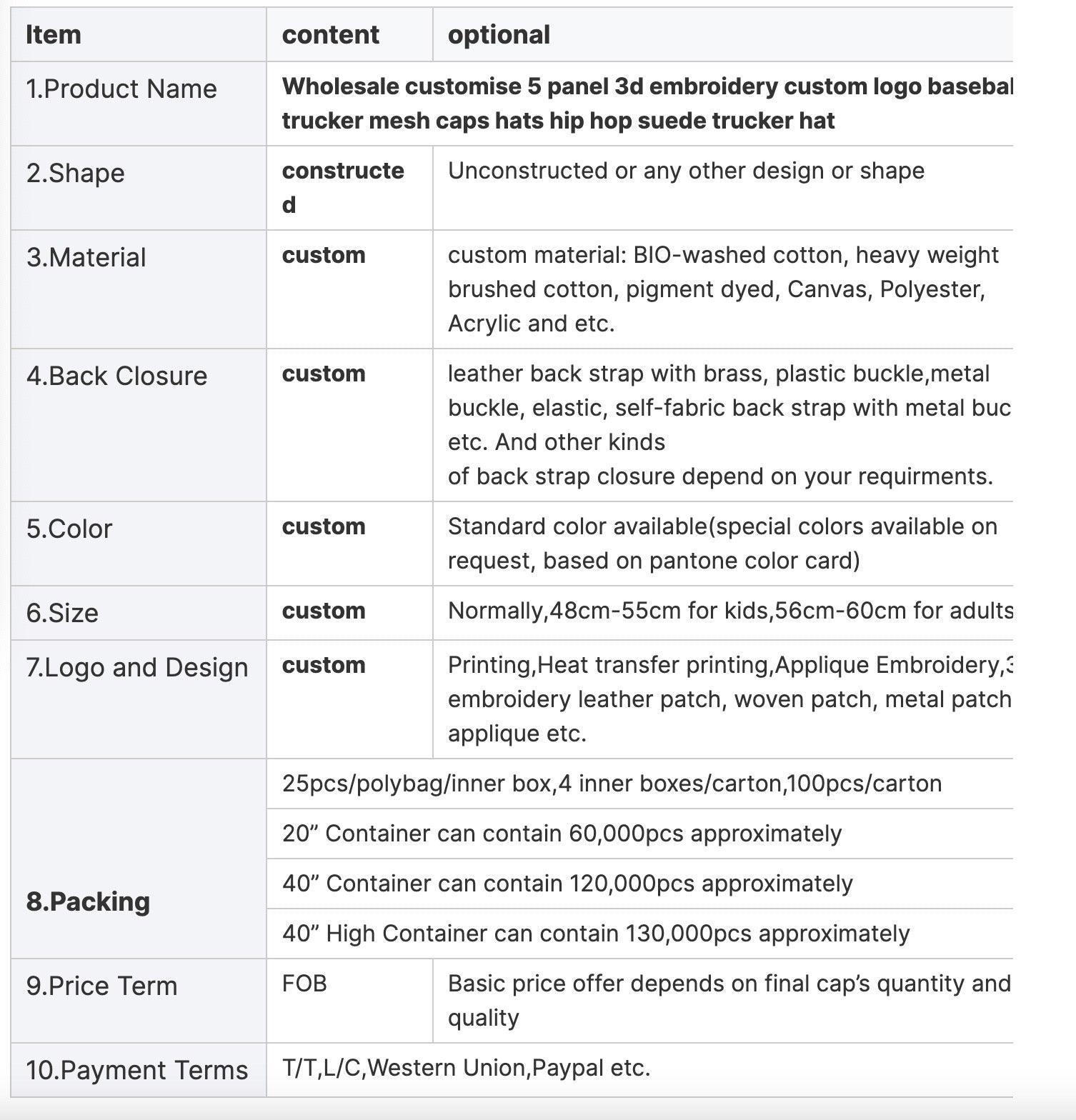The height and width of the screenshot is (1120, 1076).
Task: Select the '5.Color' row label
Action: pos(69,529)
